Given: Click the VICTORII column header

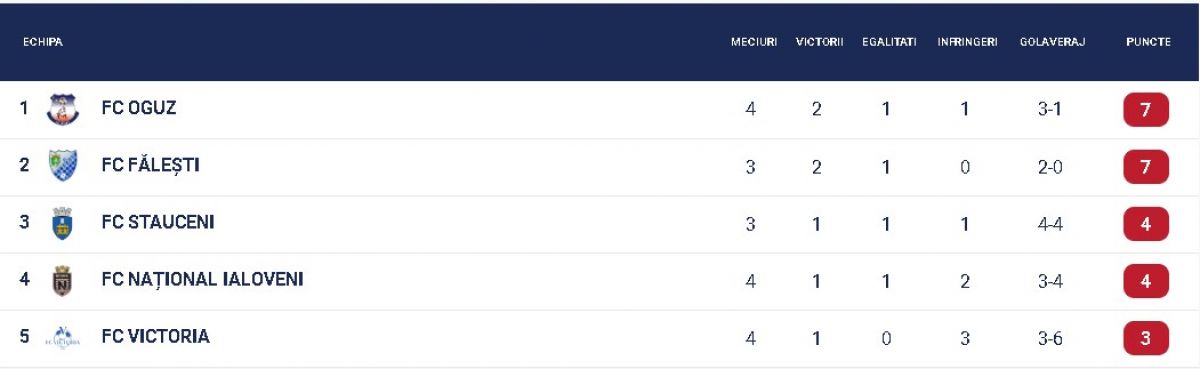Looking at the screenshot, I should click(x=820, y=42).
